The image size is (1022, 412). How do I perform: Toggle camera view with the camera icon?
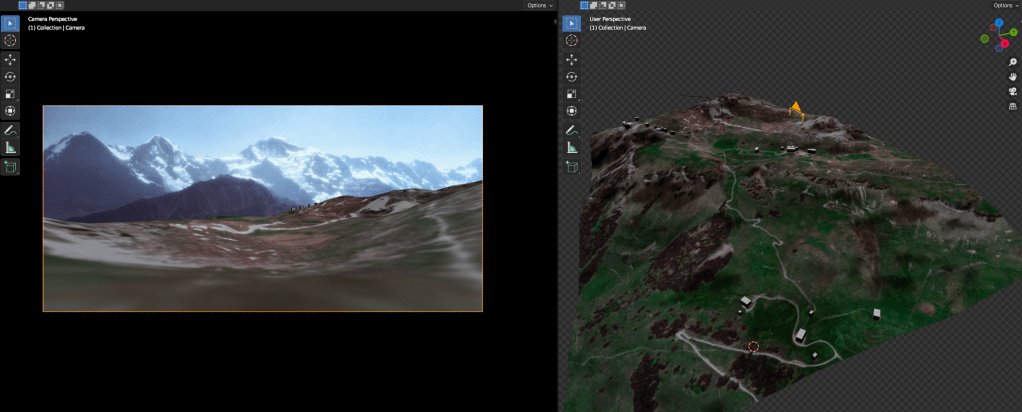click(1013, 91)
